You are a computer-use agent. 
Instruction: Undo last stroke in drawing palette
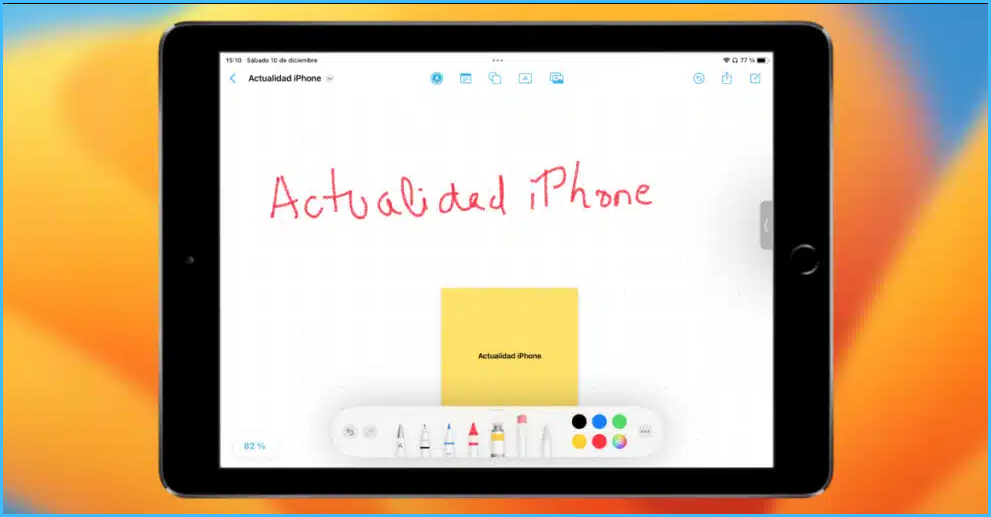(x=350, y=432)
